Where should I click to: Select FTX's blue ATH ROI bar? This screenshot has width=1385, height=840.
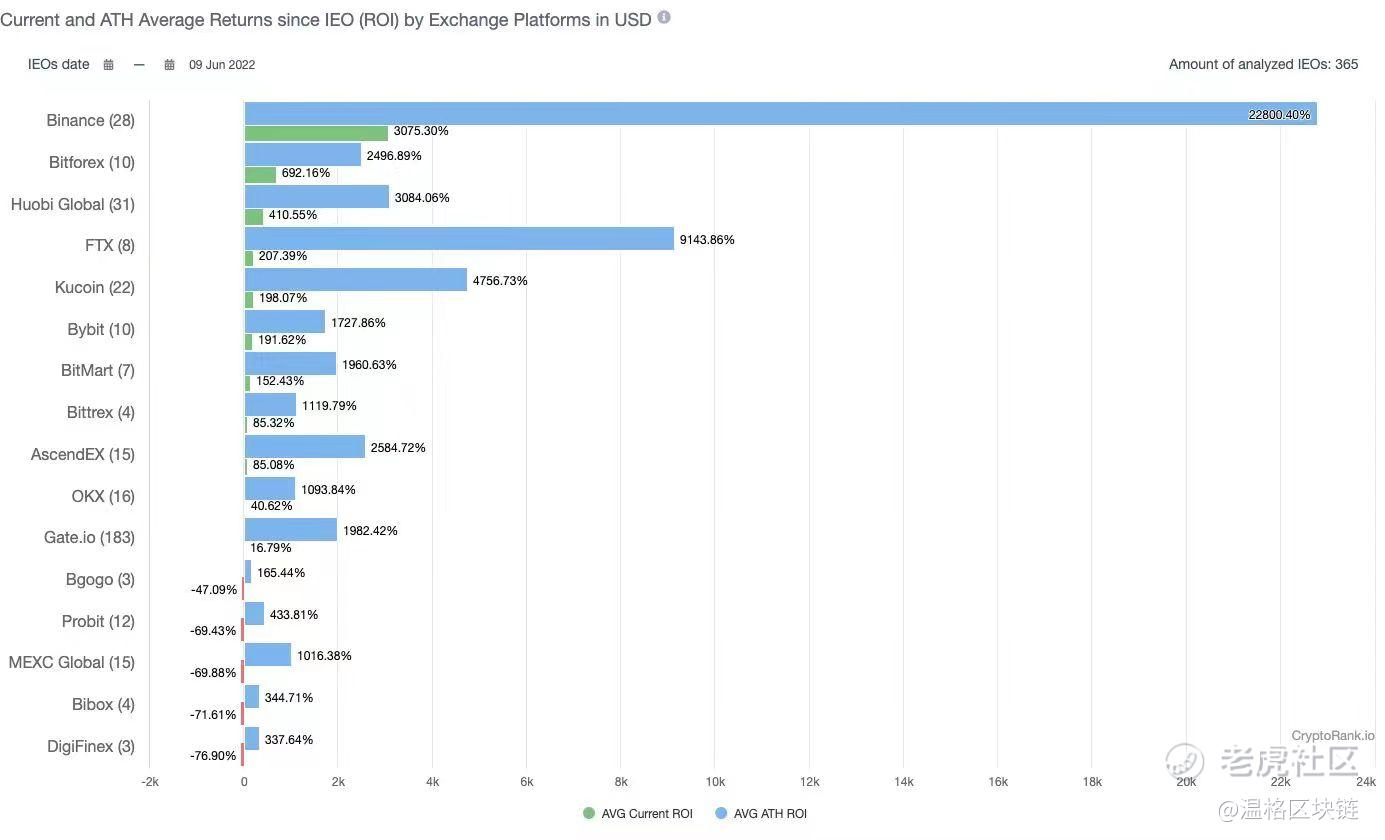pyautogui.click(x=459, y=239)
